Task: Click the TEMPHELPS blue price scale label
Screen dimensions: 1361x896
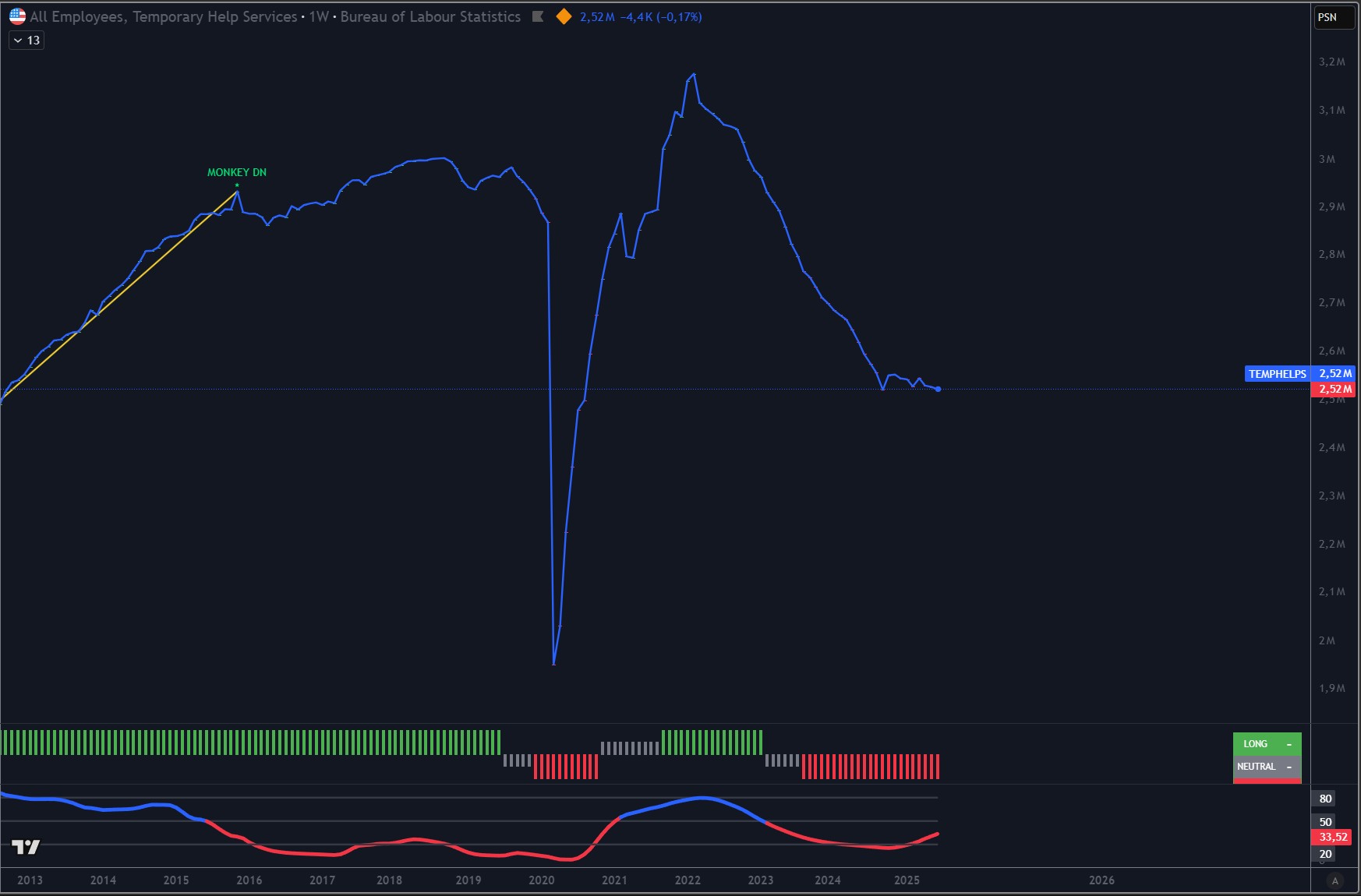Action: tap(1277, 374)
